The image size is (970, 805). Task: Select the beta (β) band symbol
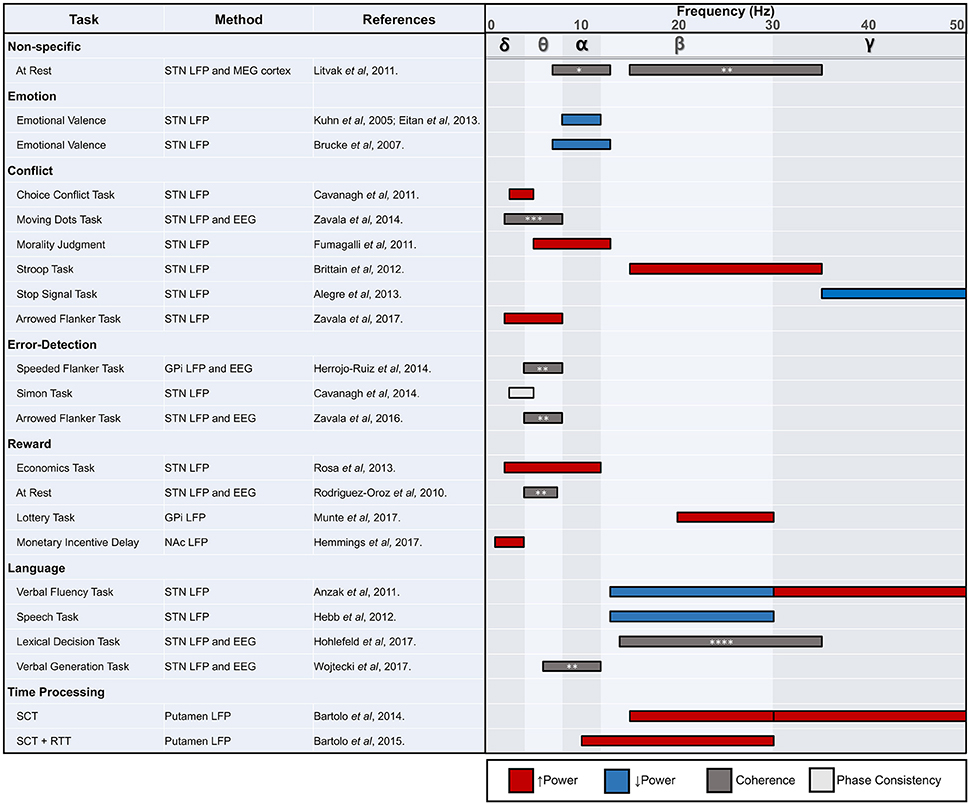pyautogui.click(x=679, y=45)
